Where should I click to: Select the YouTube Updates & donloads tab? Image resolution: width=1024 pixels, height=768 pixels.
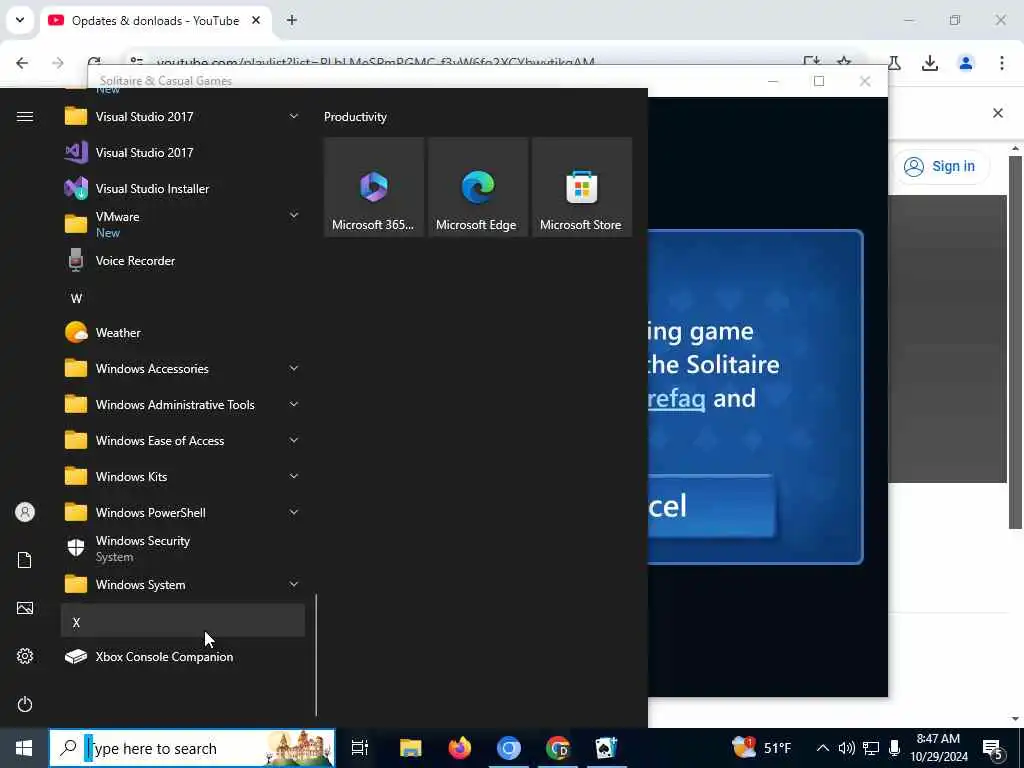pos(155,21)
